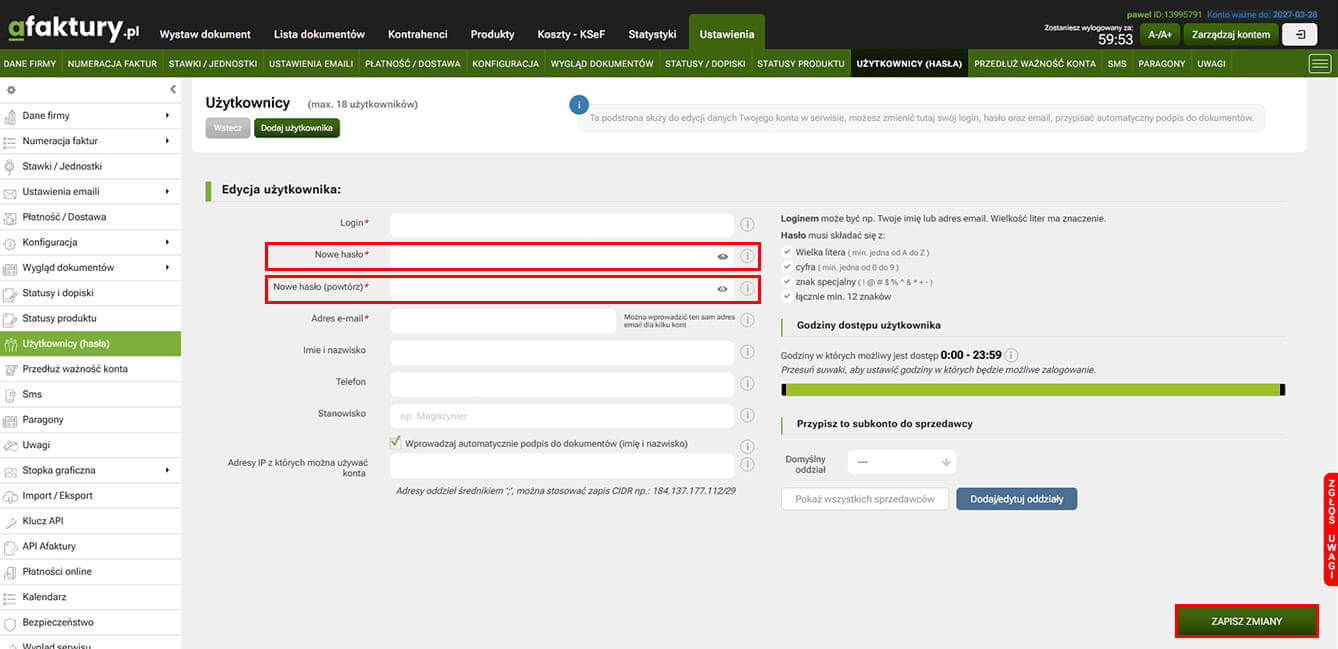Click the afaktury.pl logo
Viewport: 1338px width, 649px height.
pyautogui.click(x=74, y=29)
